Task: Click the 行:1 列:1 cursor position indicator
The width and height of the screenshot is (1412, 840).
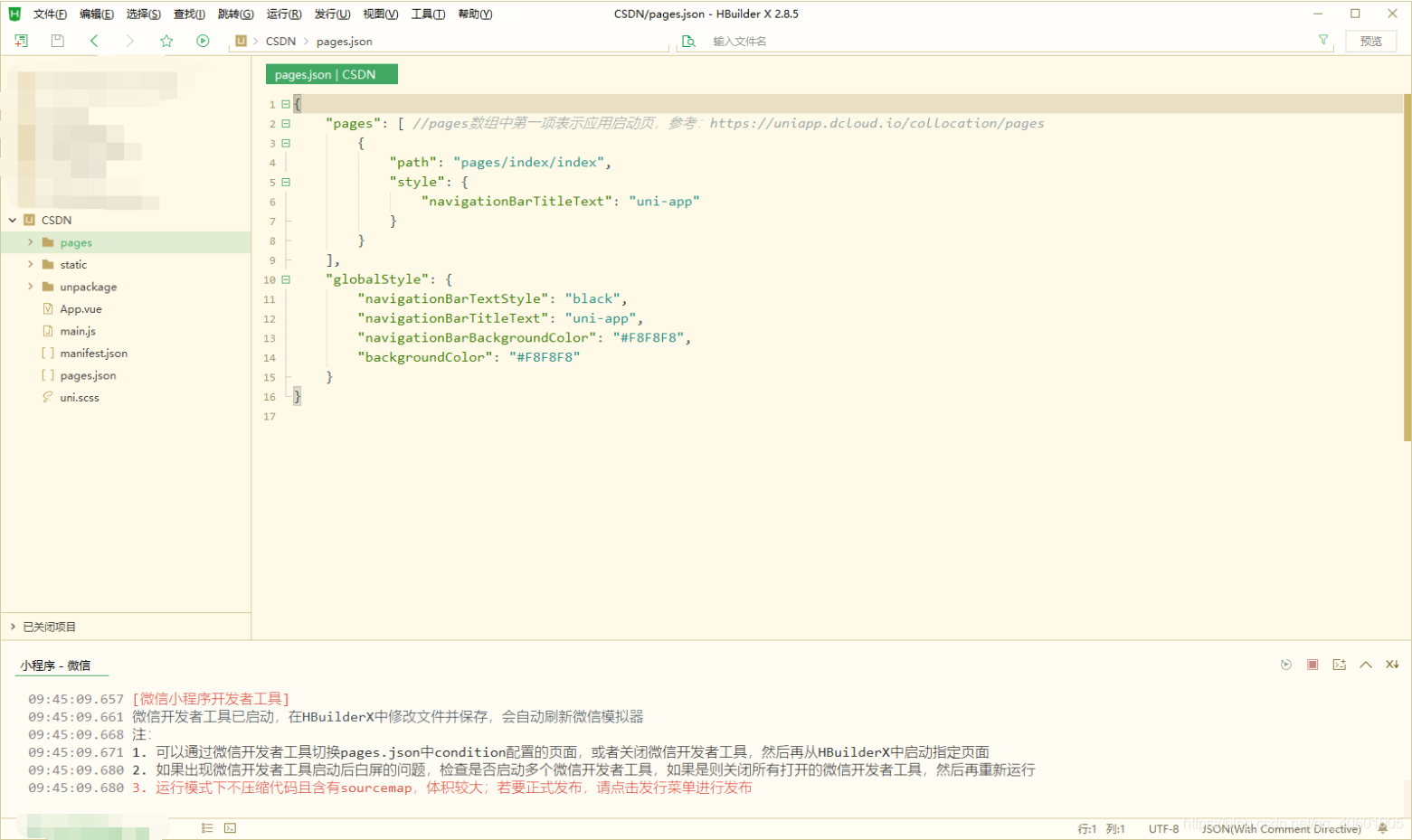Action: coord(1101,828)
